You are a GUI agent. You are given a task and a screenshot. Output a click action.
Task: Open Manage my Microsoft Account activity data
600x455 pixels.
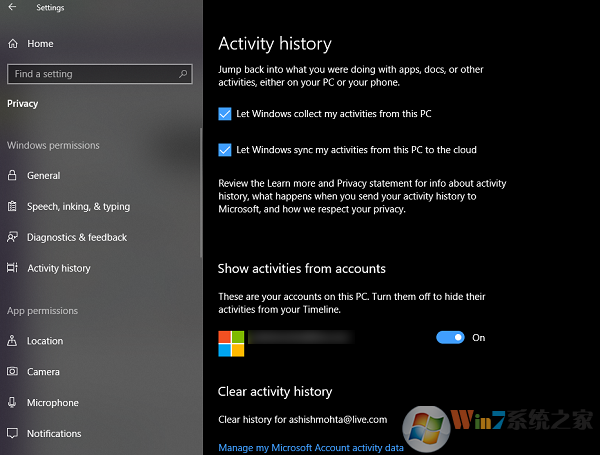[311, 448]
